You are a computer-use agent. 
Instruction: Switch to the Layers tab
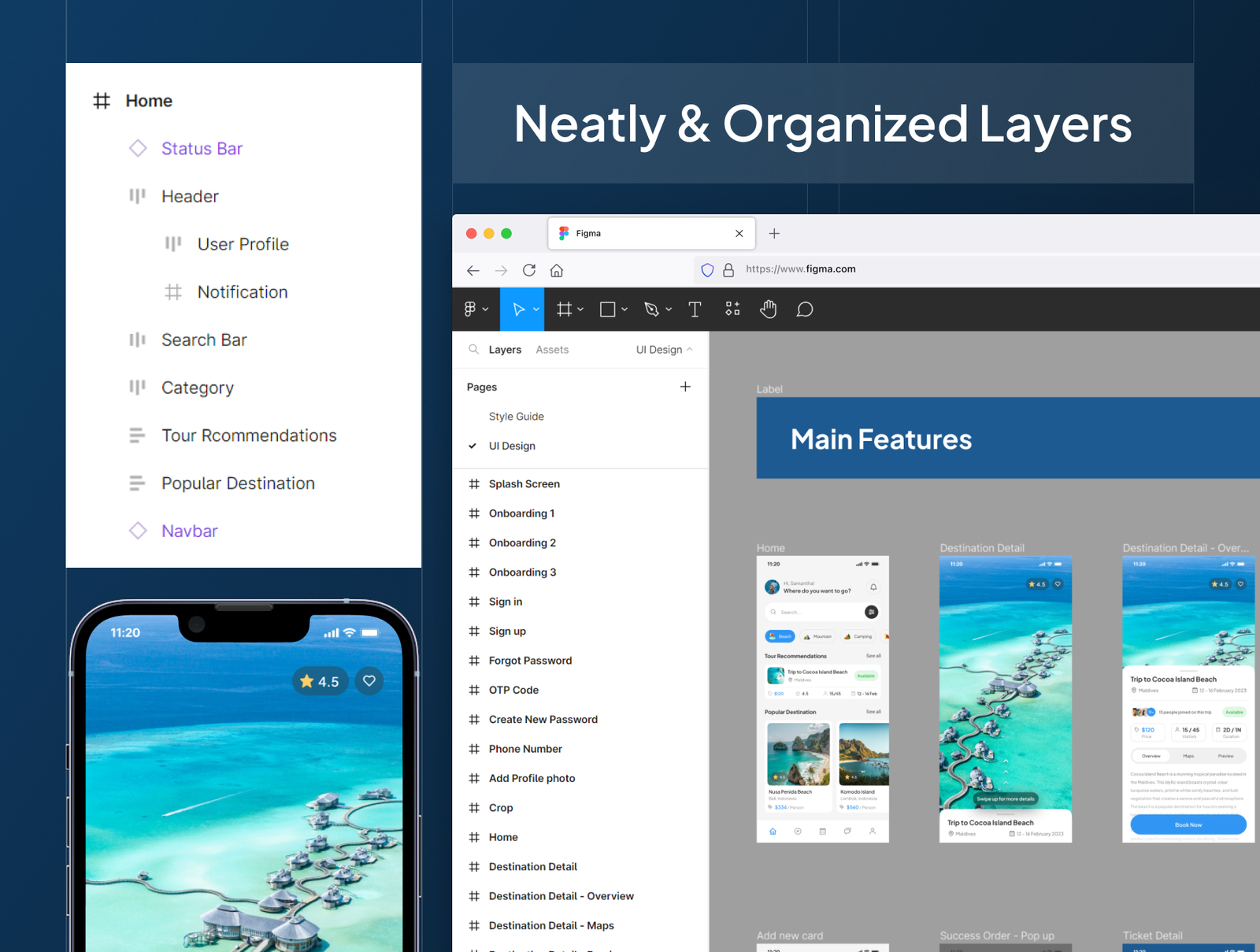pyautogui.click(x=505, y=350)
